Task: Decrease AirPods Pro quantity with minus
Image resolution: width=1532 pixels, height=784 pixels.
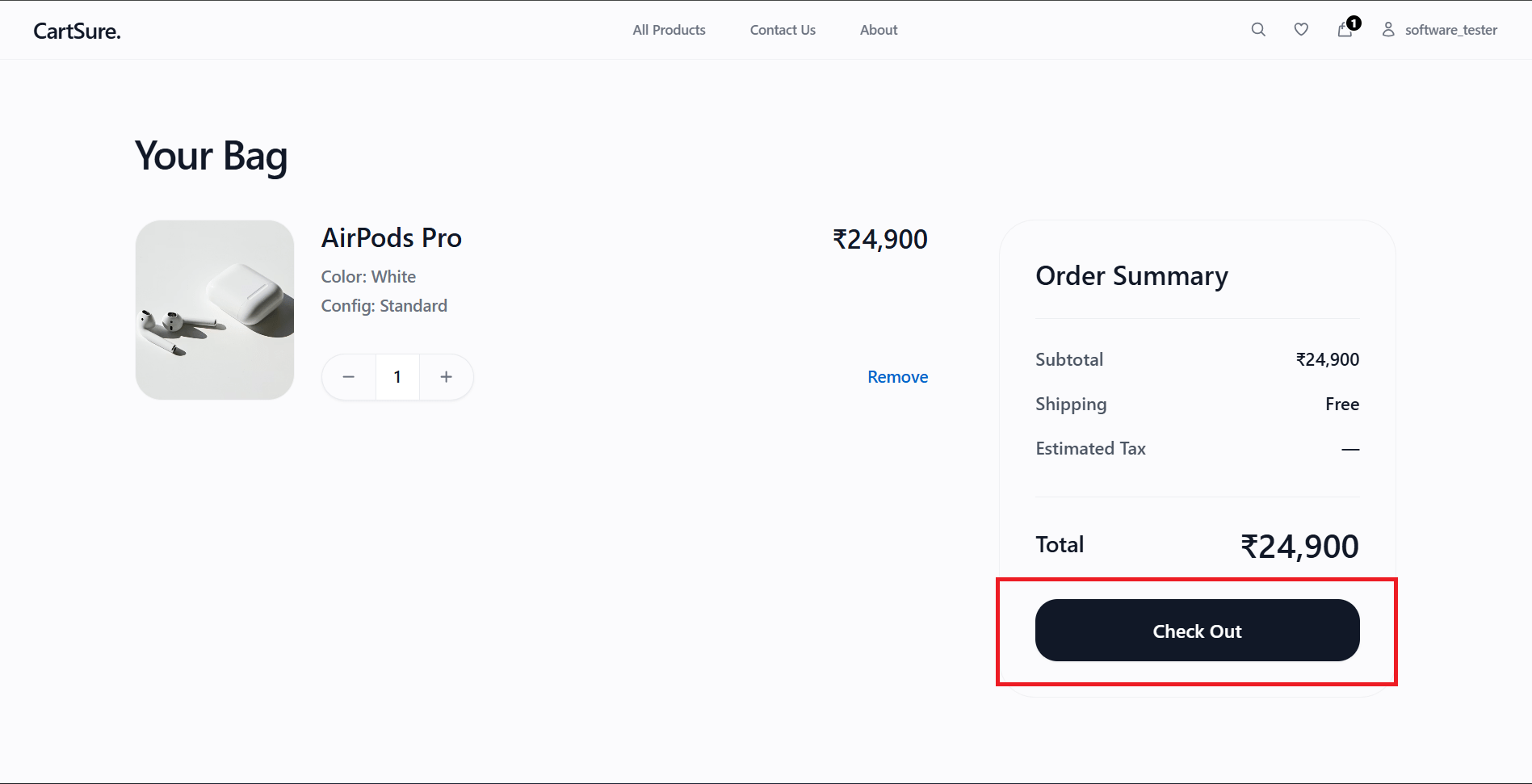Action: (x=349, y=377)
